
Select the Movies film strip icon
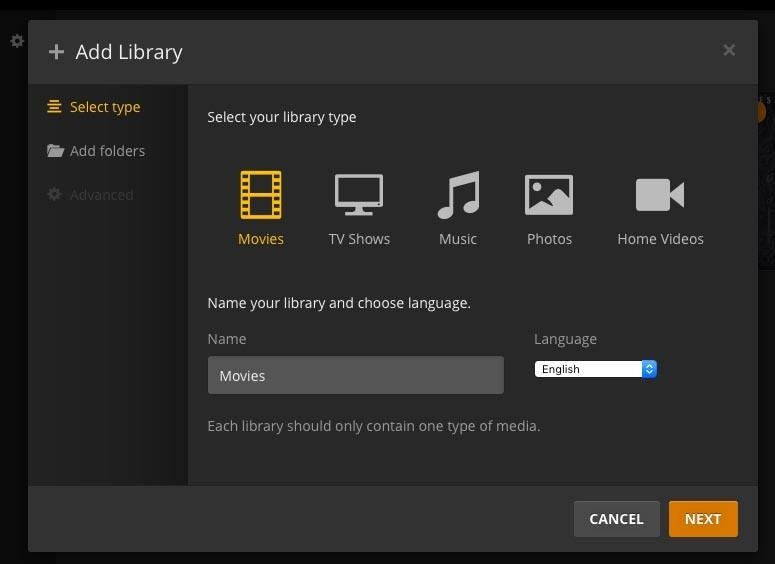[260, 195]
